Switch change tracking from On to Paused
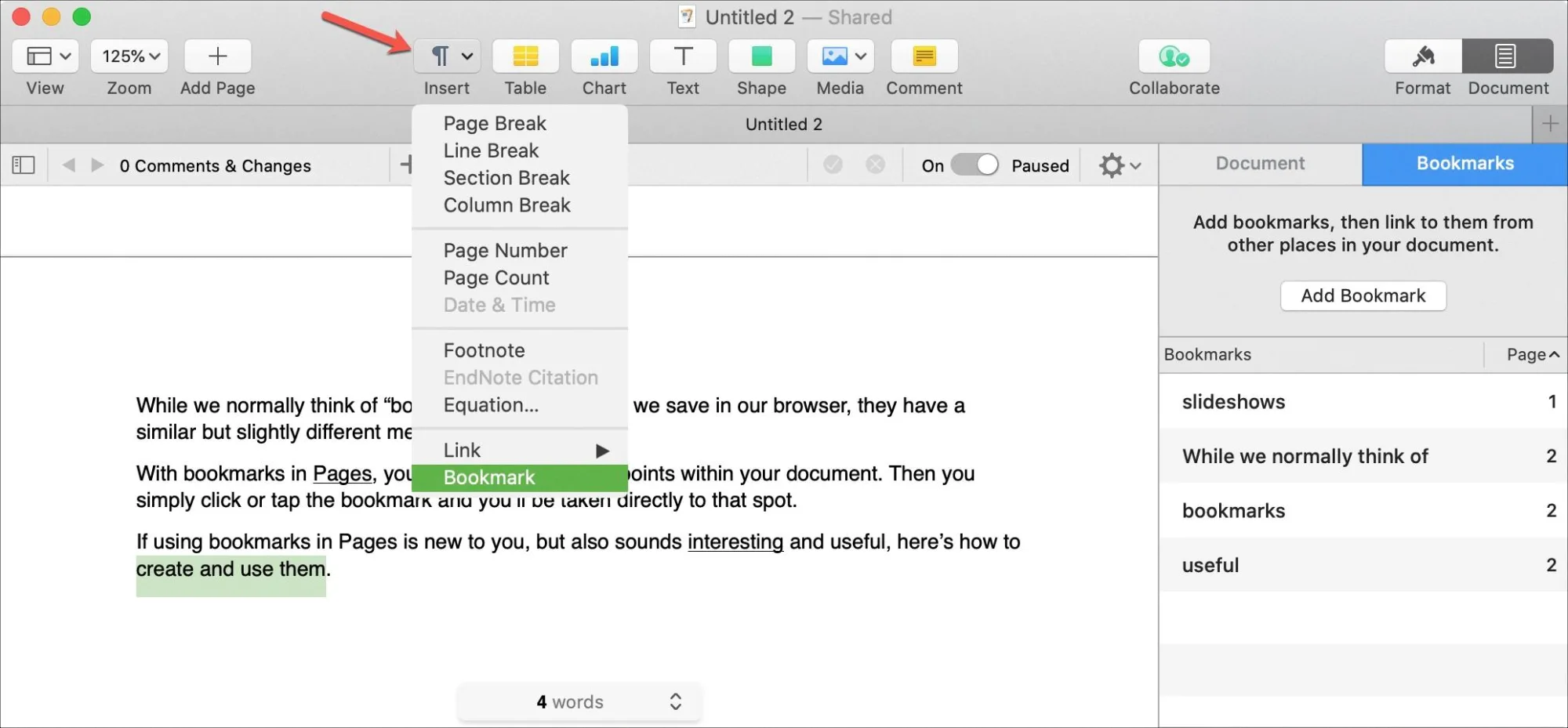This screenshot has width=1568, height=728. tap(974, 165)
